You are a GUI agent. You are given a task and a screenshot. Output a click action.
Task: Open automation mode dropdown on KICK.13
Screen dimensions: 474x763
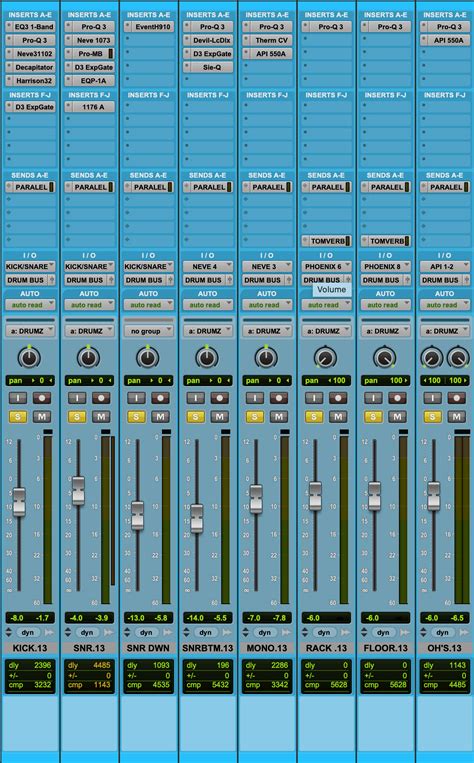tap(30, 305)
